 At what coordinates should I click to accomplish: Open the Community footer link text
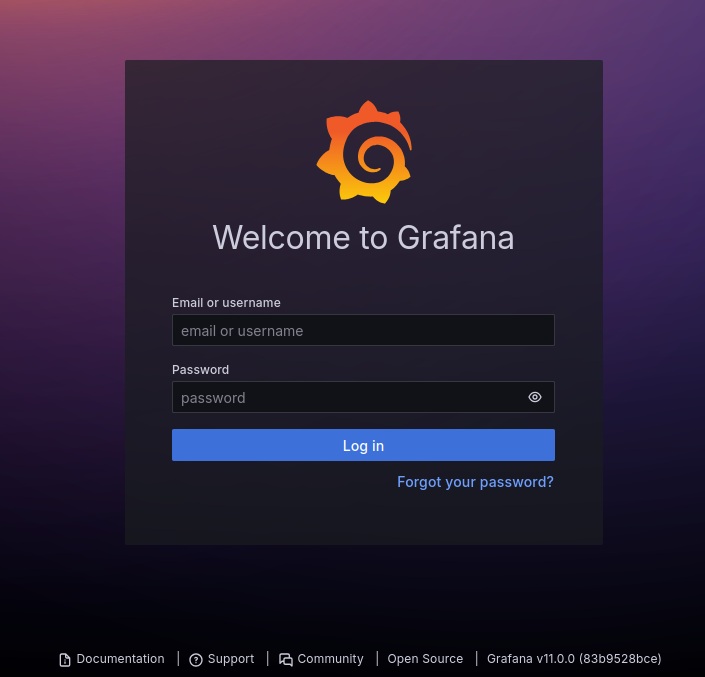click(x=330, y=659)
